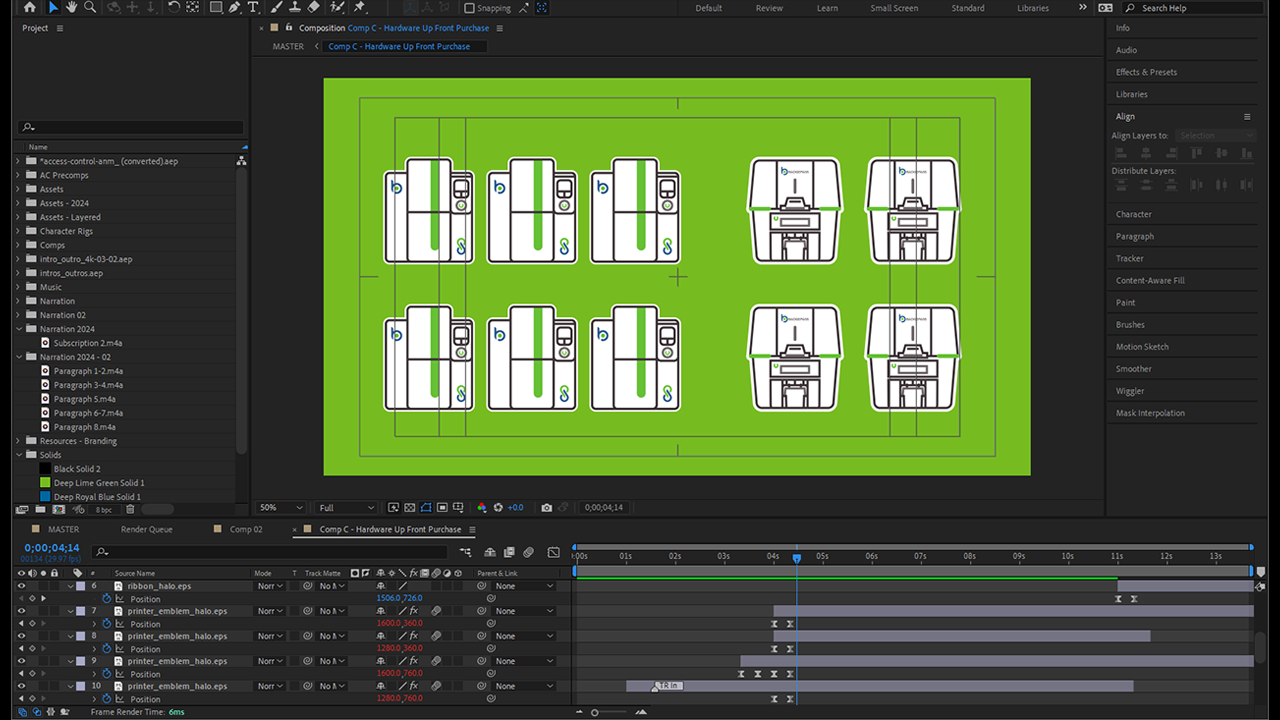Select the Zoom tool in toolbar
Screen dimensions: 1280x720
pos(90,8)
